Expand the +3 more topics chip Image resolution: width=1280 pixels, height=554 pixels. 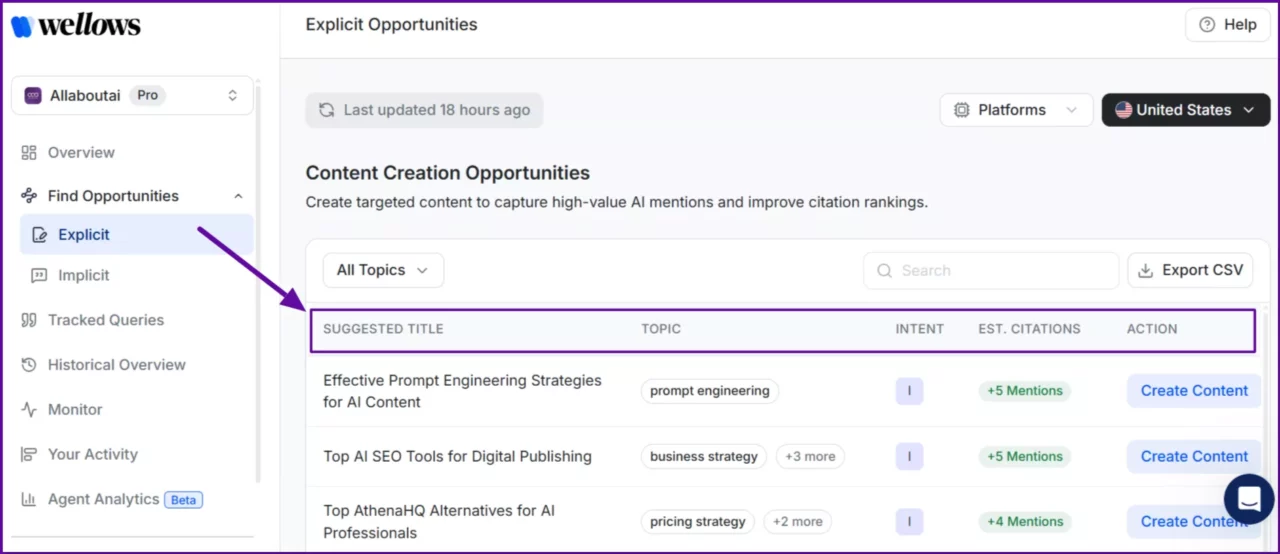pos(810,457)
